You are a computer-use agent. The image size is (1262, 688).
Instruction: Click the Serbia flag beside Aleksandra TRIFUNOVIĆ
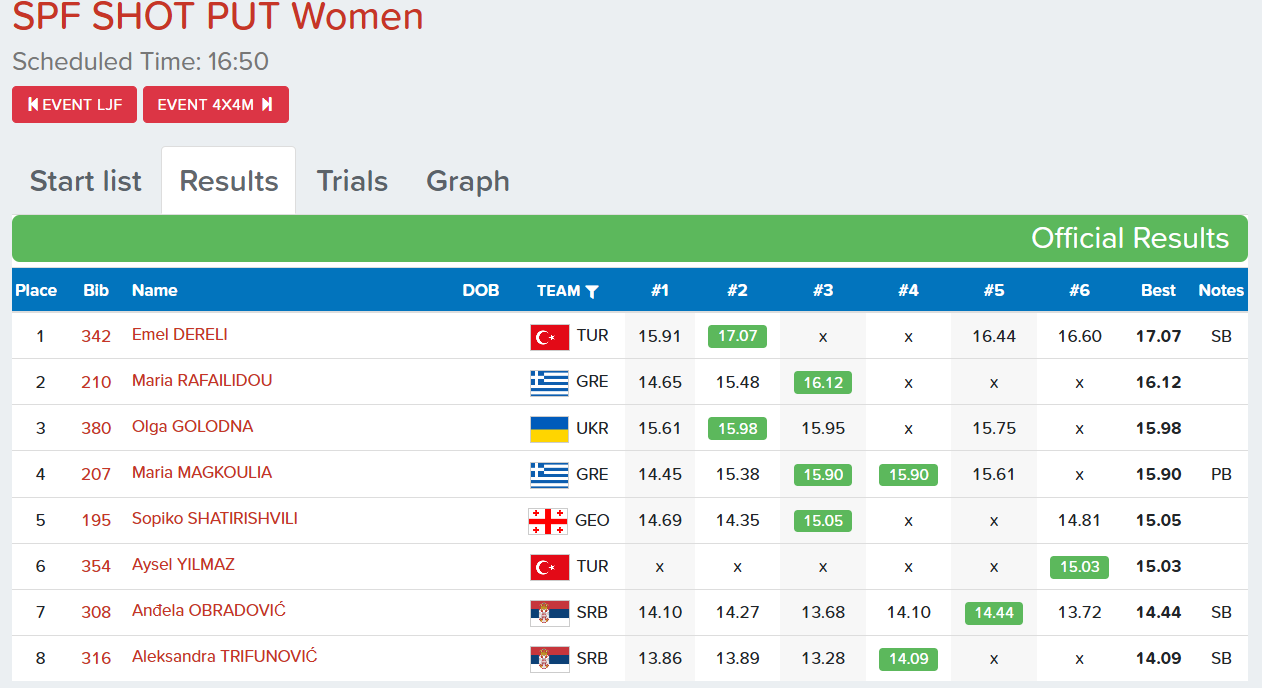coord(549,659)
